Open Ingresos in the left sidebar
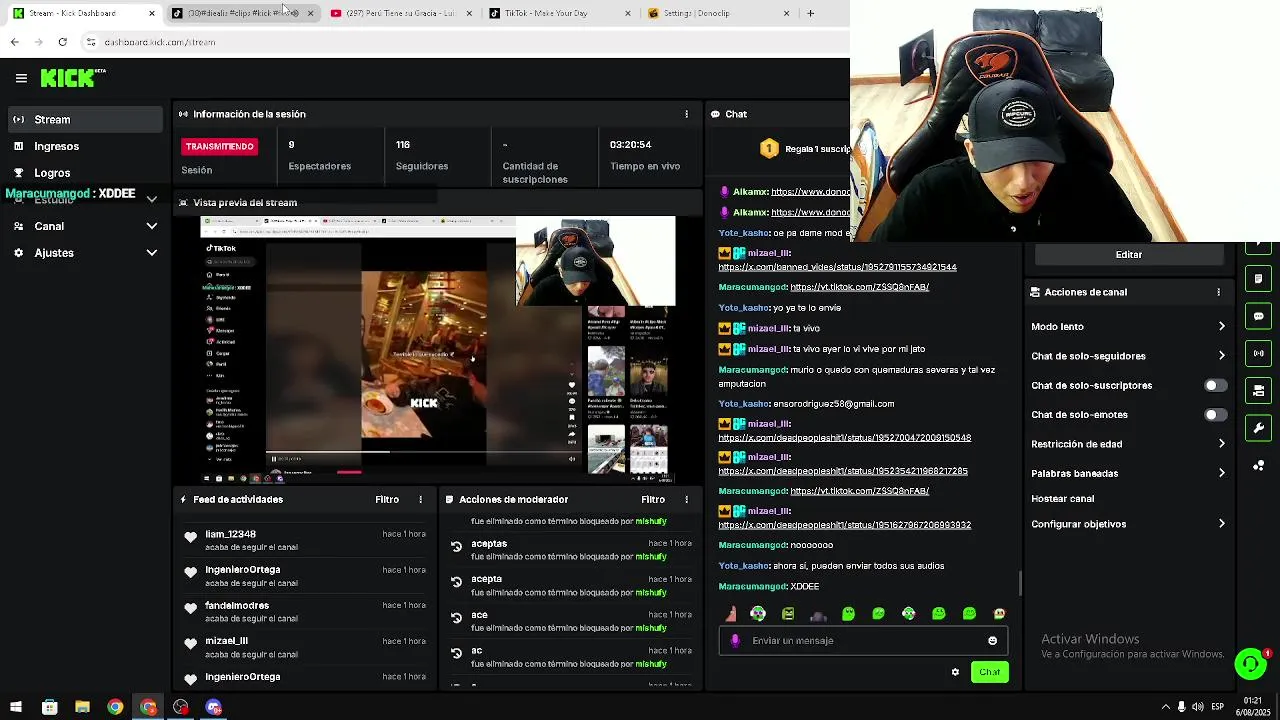The image size is (1280, 720). (85, 146)
